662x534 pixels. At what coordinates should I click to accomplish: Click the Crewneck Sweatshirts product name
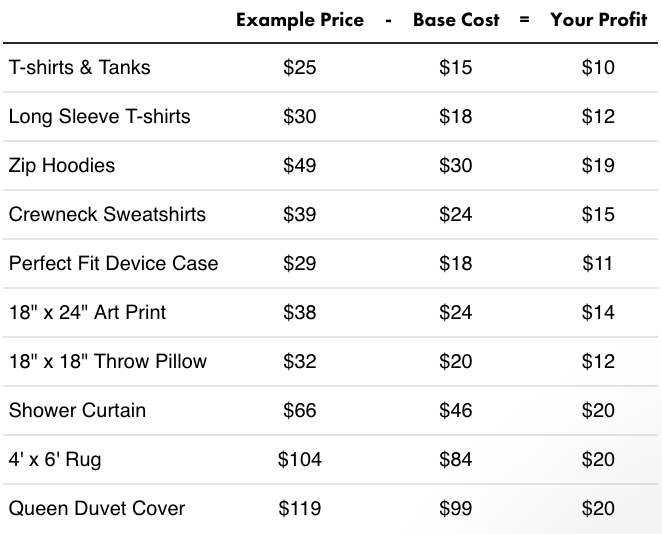point(107,214)
